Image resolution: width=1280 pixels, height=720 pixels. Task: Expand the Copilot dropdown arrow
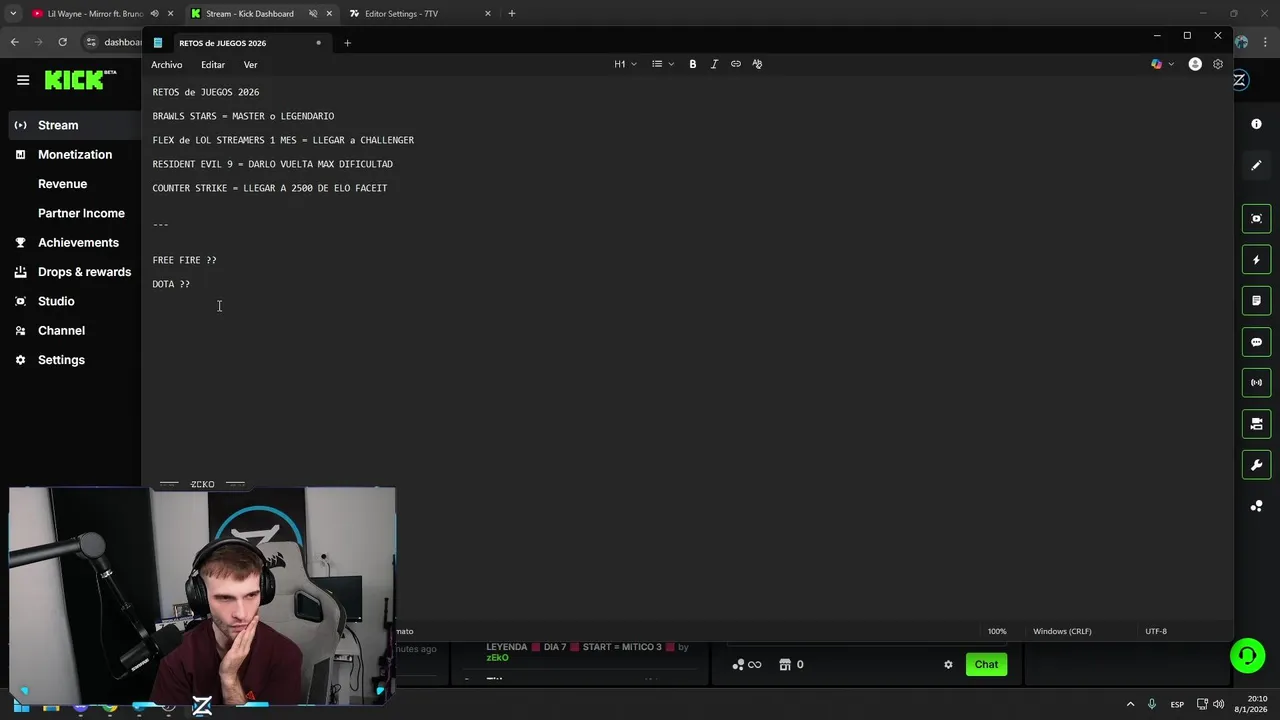[x=1171, y=64]
